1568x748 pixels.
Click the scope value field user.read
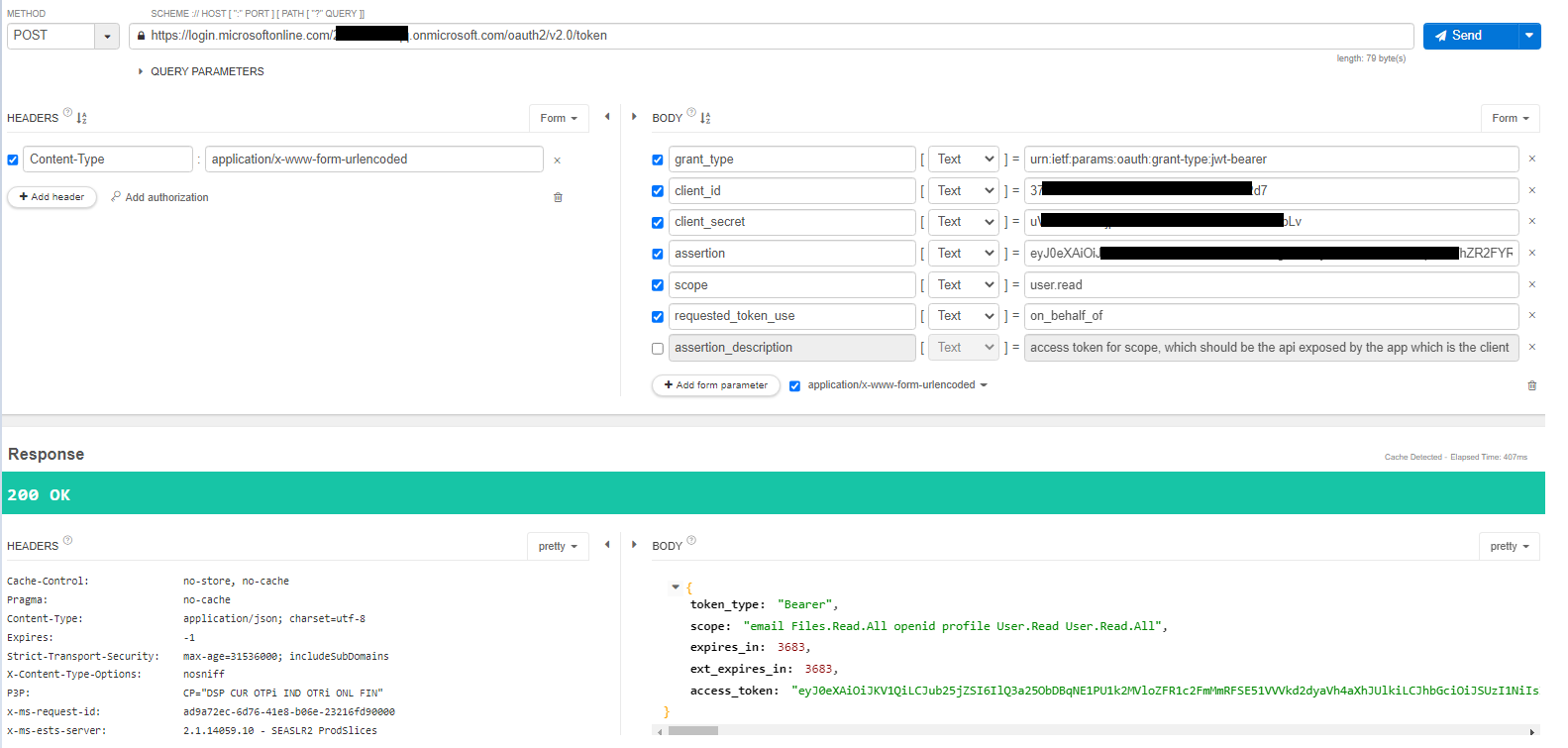tap(1272, 285)
